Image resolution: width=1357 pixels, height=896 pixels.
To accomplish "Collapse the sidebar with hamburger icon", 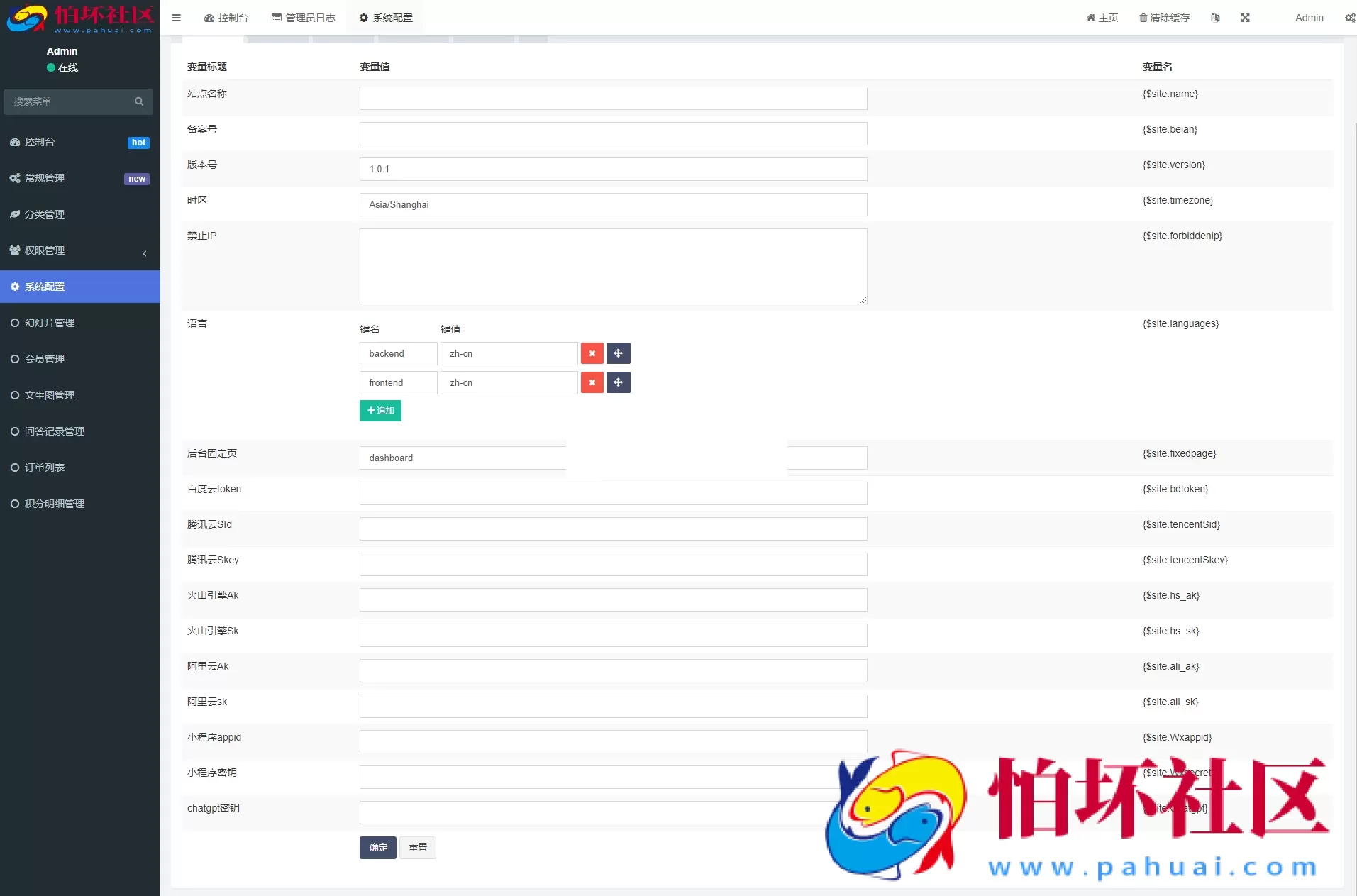I will pos(176,18).
